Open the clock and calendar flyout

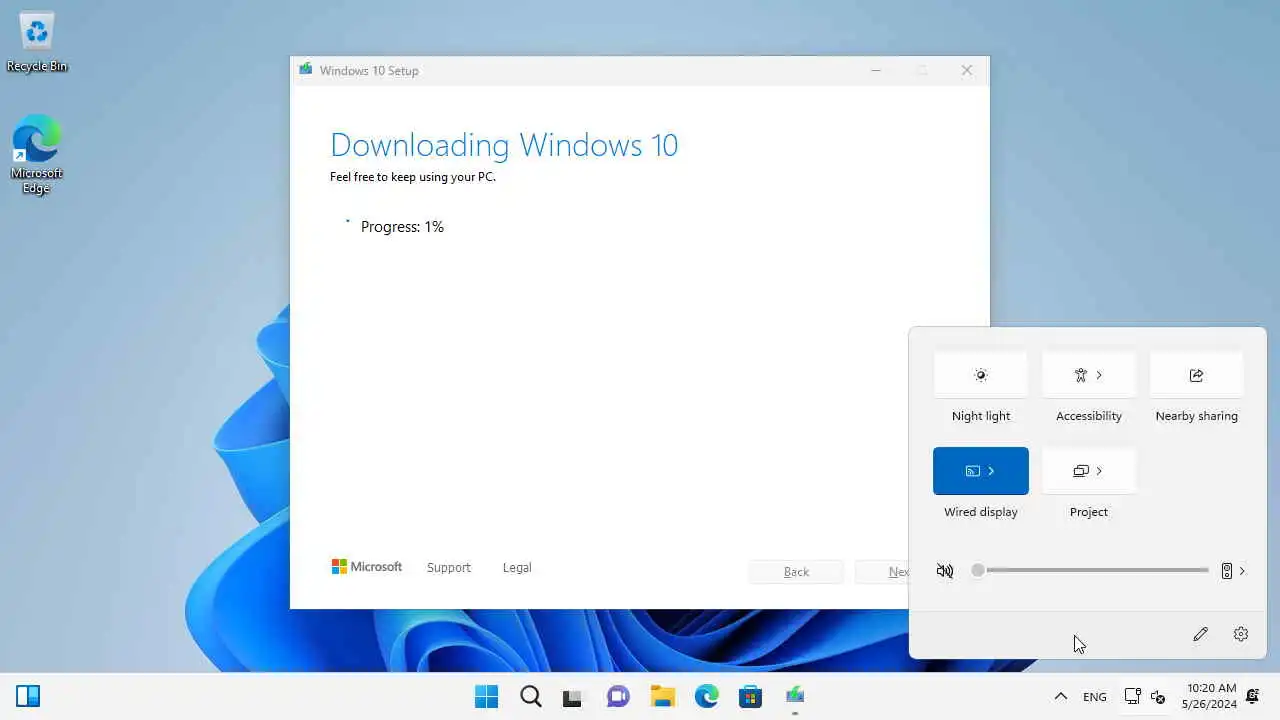click(1211, 696)
